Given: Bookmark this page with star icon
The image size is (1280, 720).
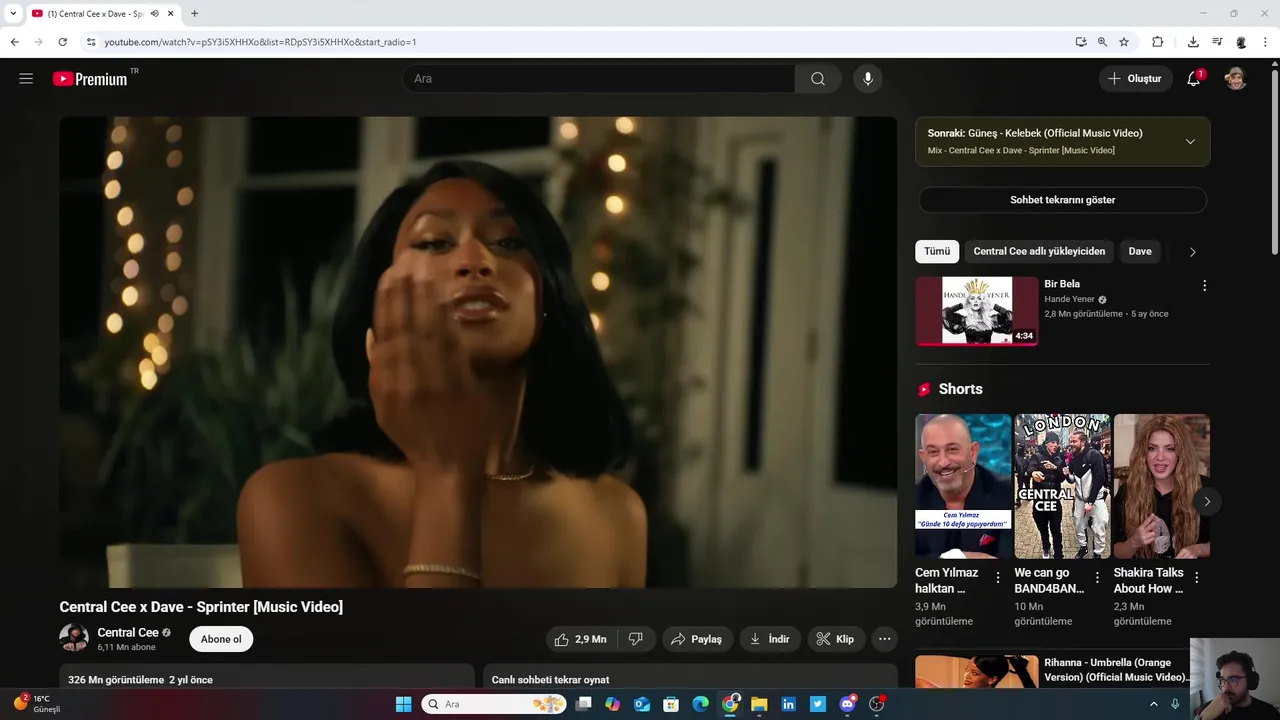Looking at the screenshot, I should pyautogui.click(x=1124, y=42).
